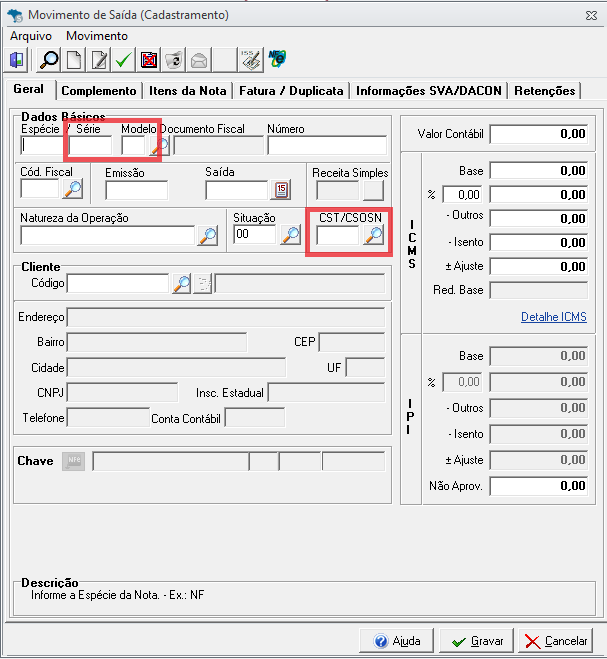The height and width of the screenshot is (659, 607).
Task: Click the grayed envelope toolbar icon
Action: coord(199,60)
